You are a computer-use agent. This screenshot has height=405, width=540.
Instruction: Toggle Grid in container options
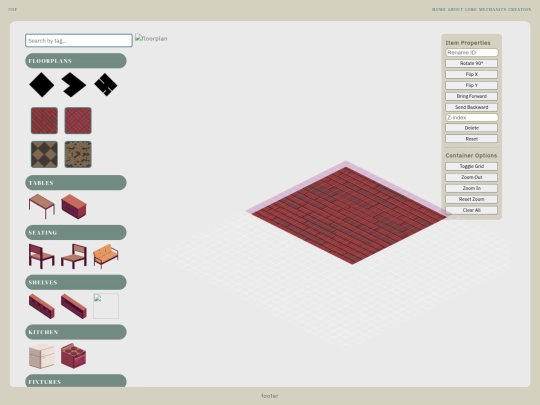pyautogui.click(x=471, y=166)
